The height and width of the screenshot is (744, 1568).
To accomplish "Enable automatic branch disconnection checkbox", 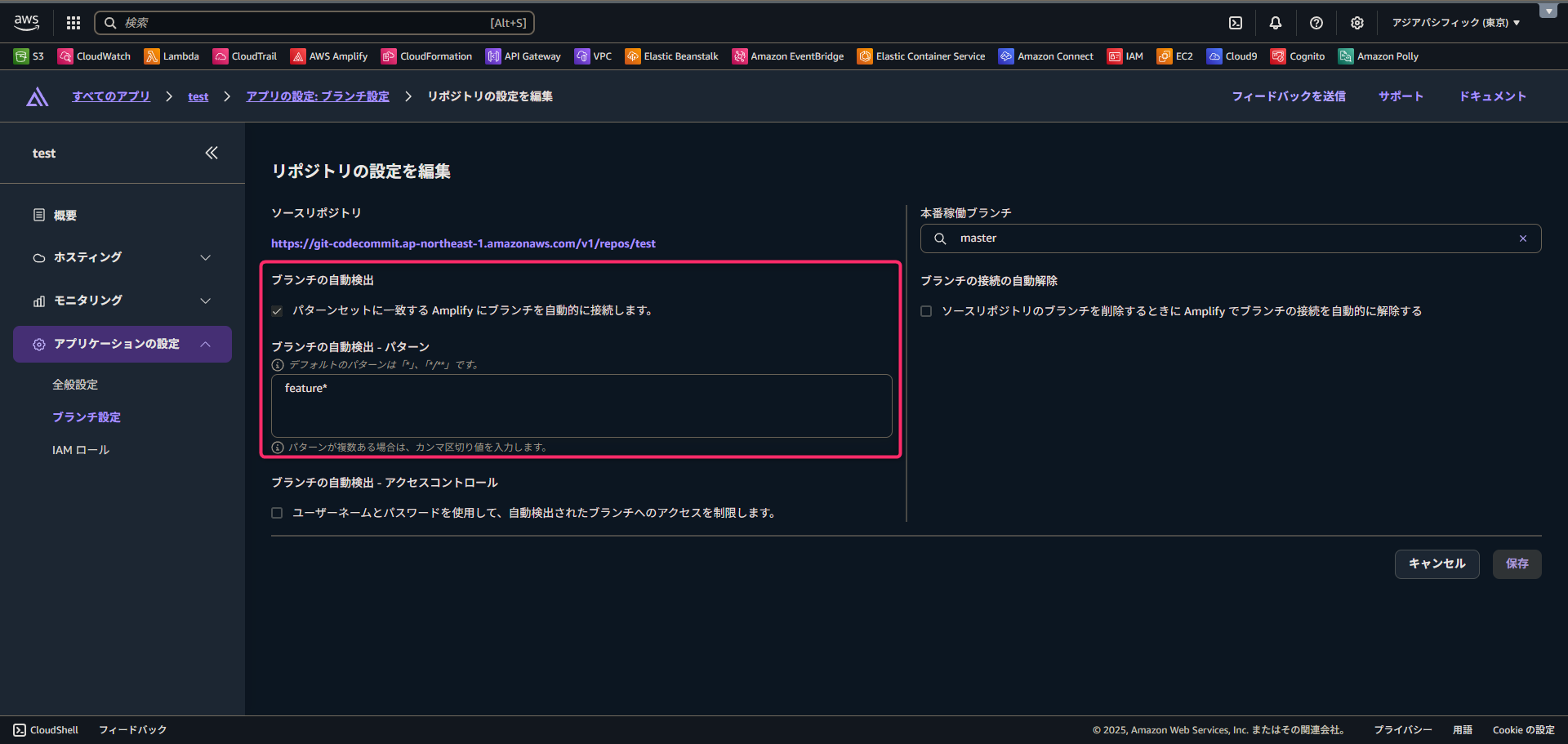I will (926, 311).
